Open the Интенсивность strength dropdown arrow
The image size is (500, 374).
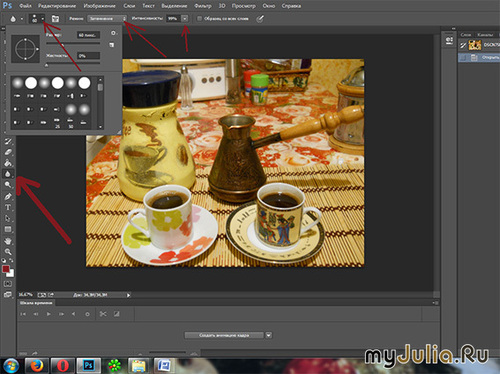click(185, 19)
